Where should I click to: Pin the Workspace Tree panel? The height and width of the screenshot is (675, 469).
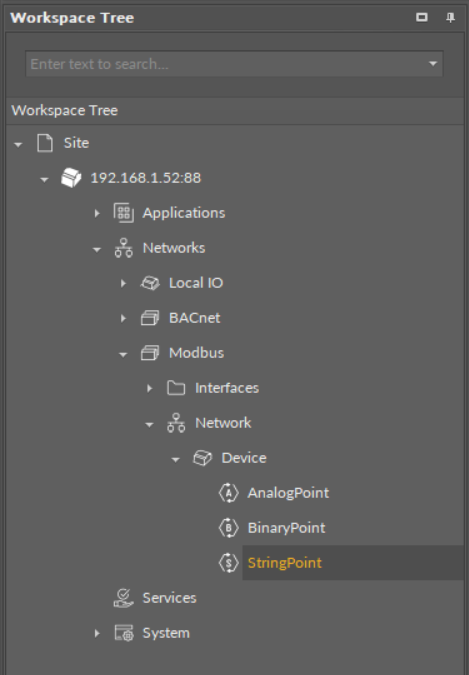tap(450, 17)
